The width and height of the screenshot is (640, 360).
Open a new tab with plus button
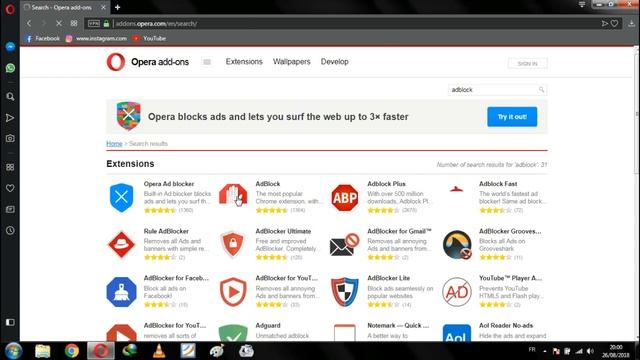pos(118,7)
